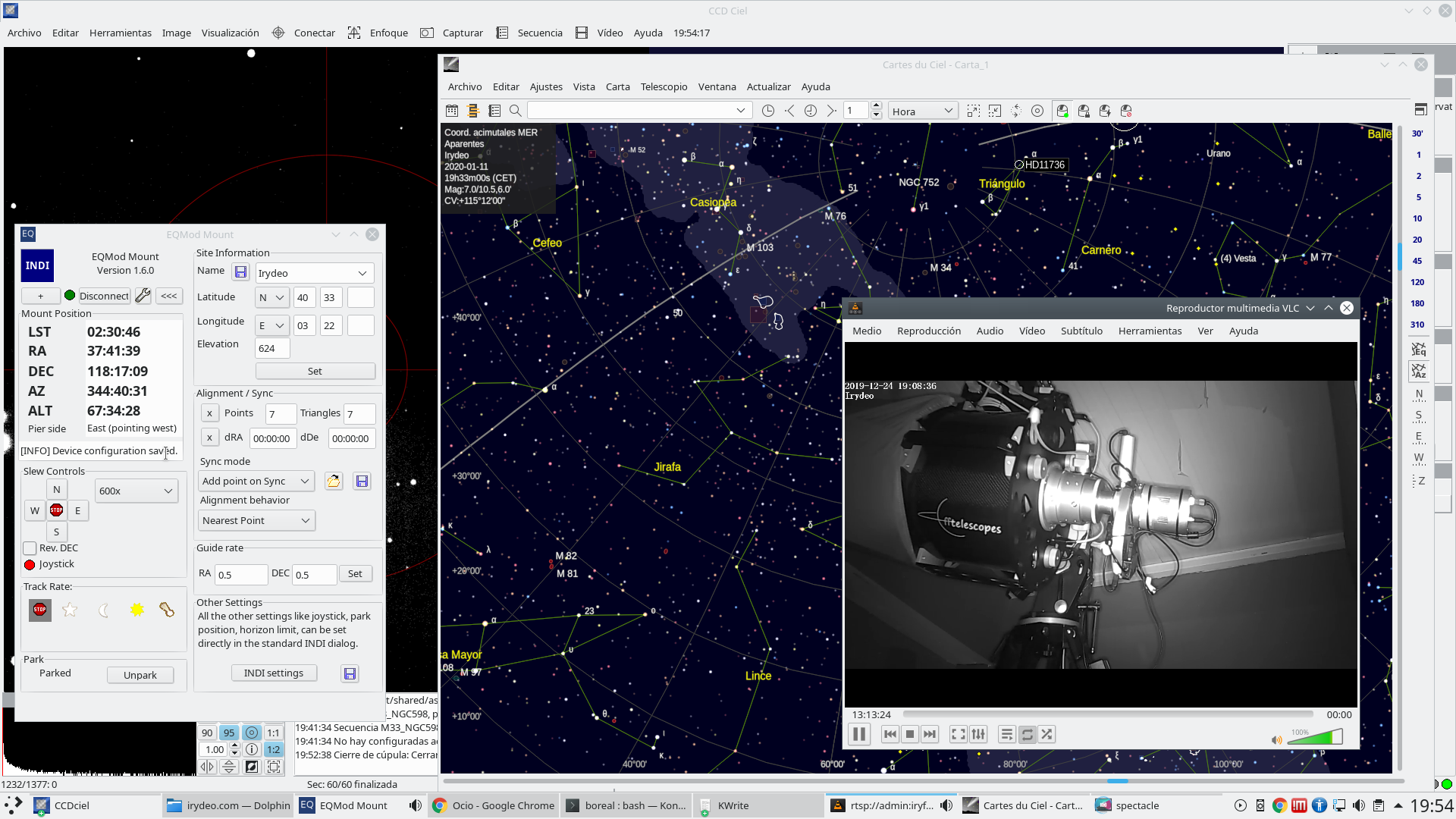Click the magnifier search icon in Cartes du Ciel
Viewport: 1456px width, 819px height.
click(516, 111)
